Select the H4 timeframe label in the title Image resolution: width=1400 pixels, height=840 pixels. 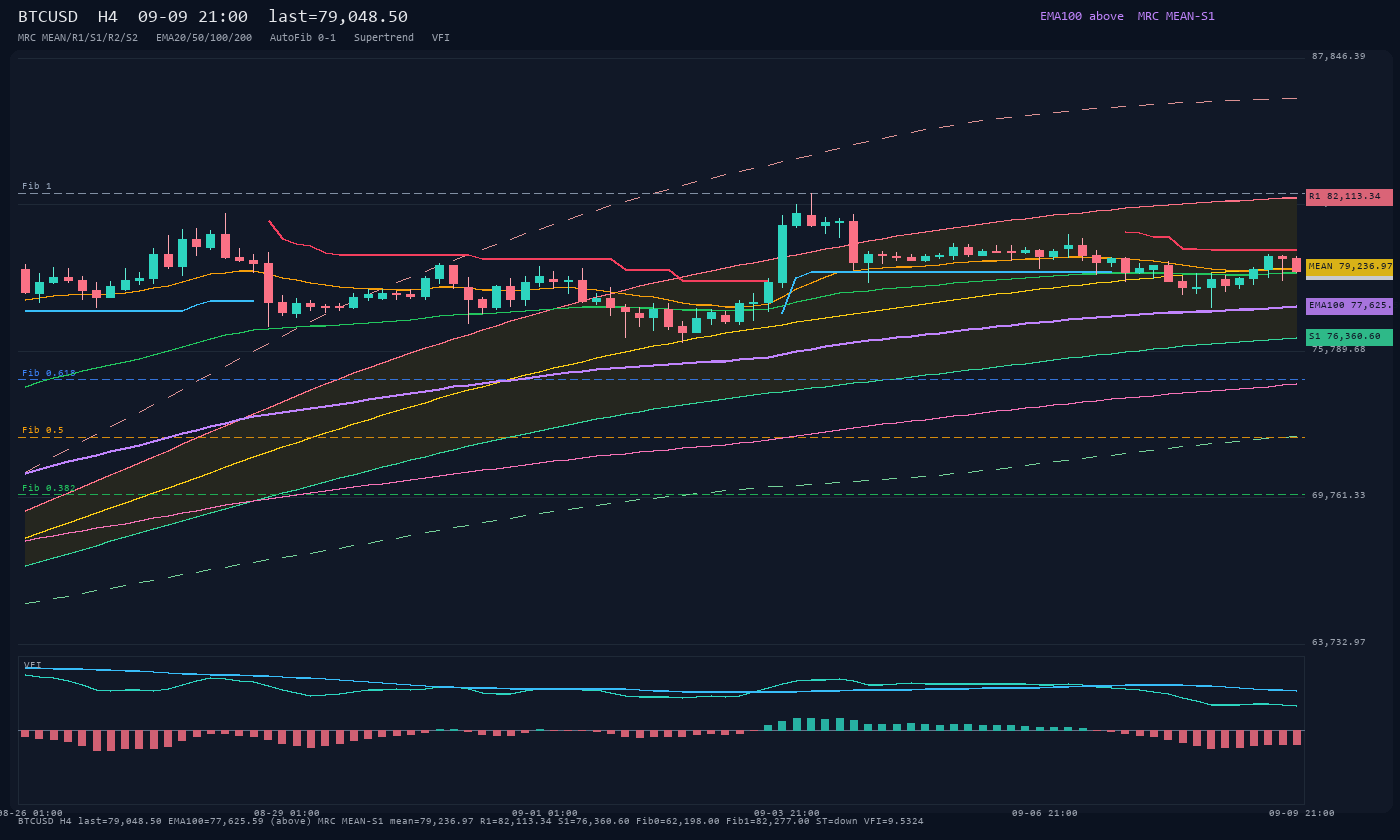point(108,17)
